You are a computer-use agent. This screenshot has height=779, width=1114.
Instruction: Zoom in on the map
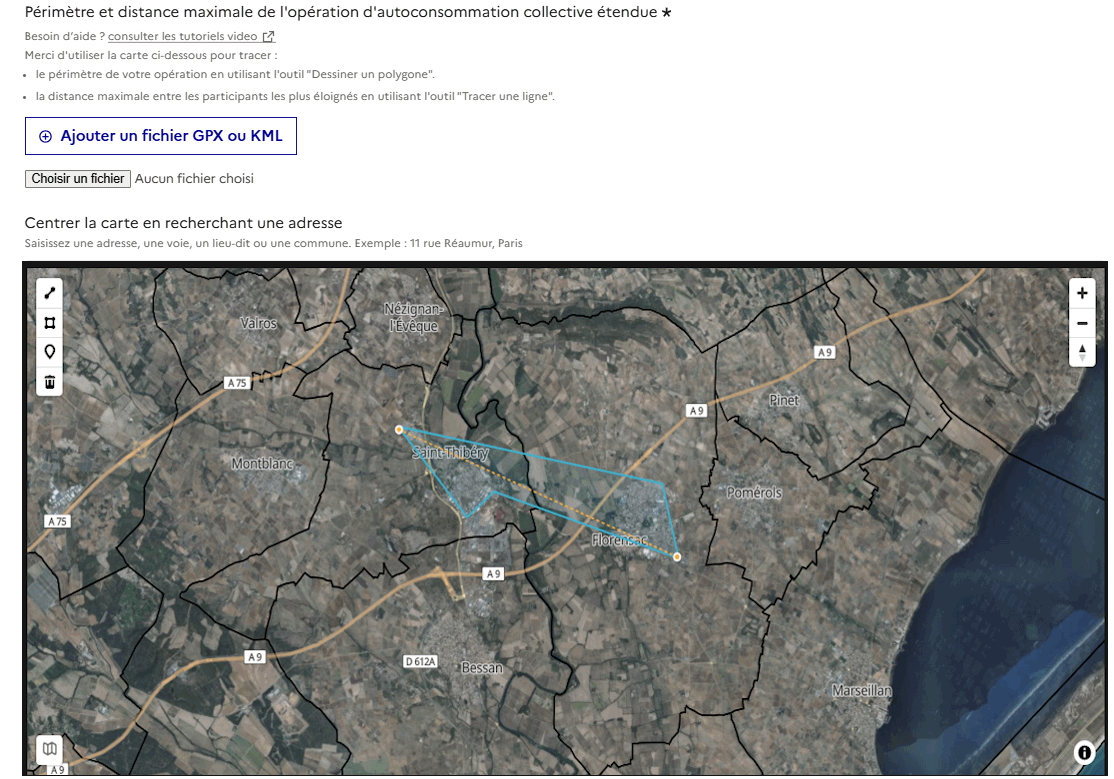(1082, 293)
